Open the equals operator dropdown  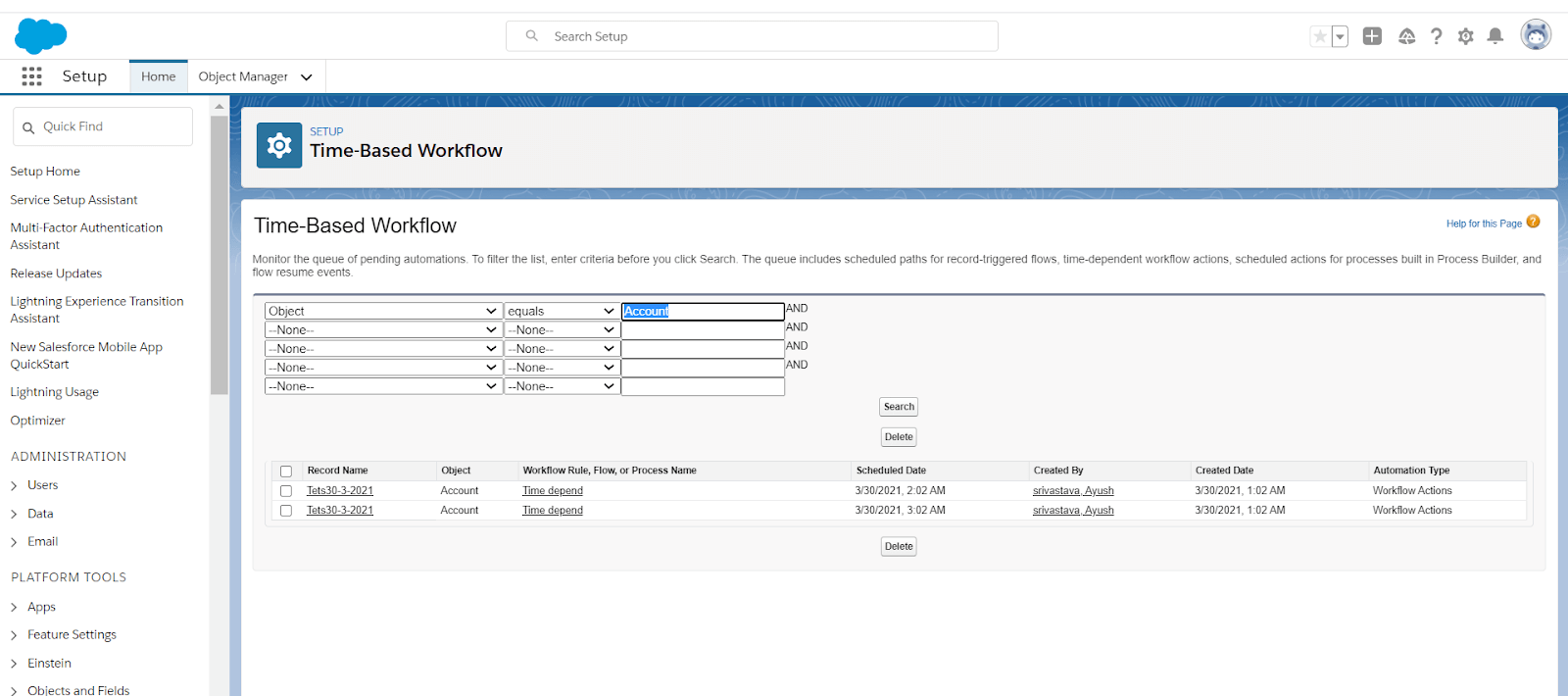[x=561, y=312]
